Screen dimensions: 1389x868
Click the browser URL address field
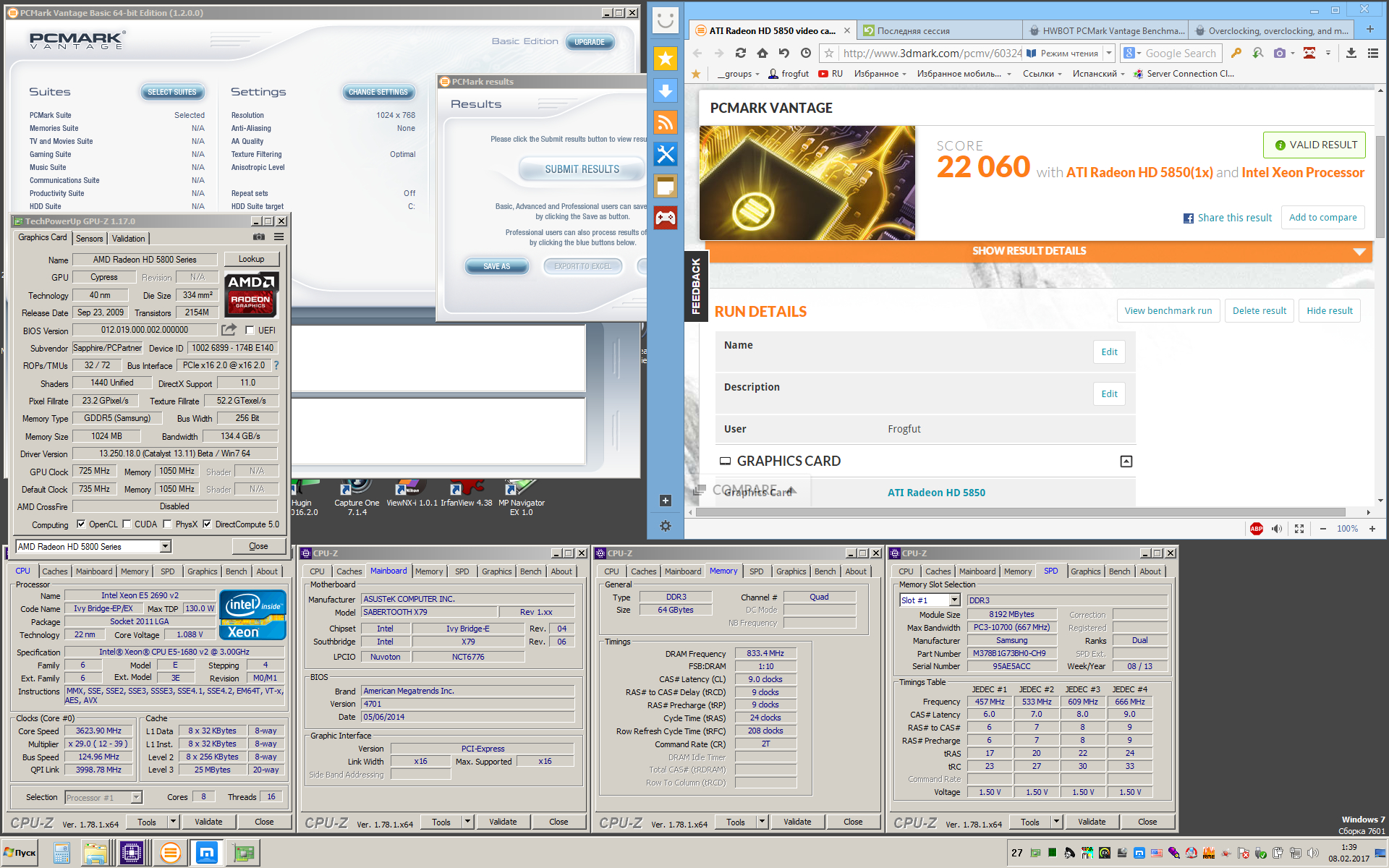(x=933, y=53)
